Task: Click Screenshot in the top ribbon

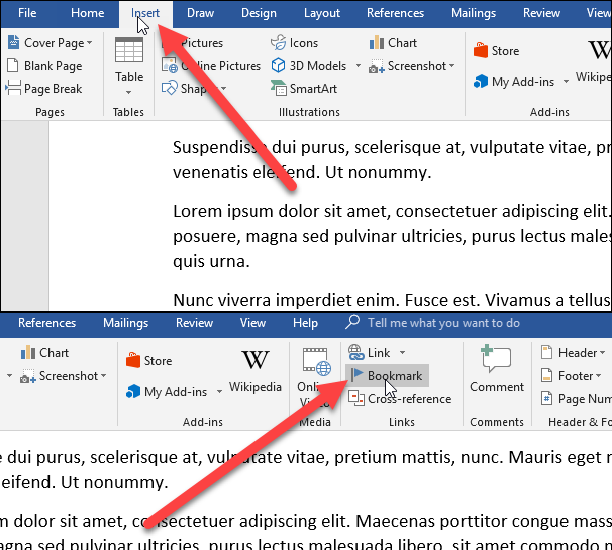Action: pos(408,66)
